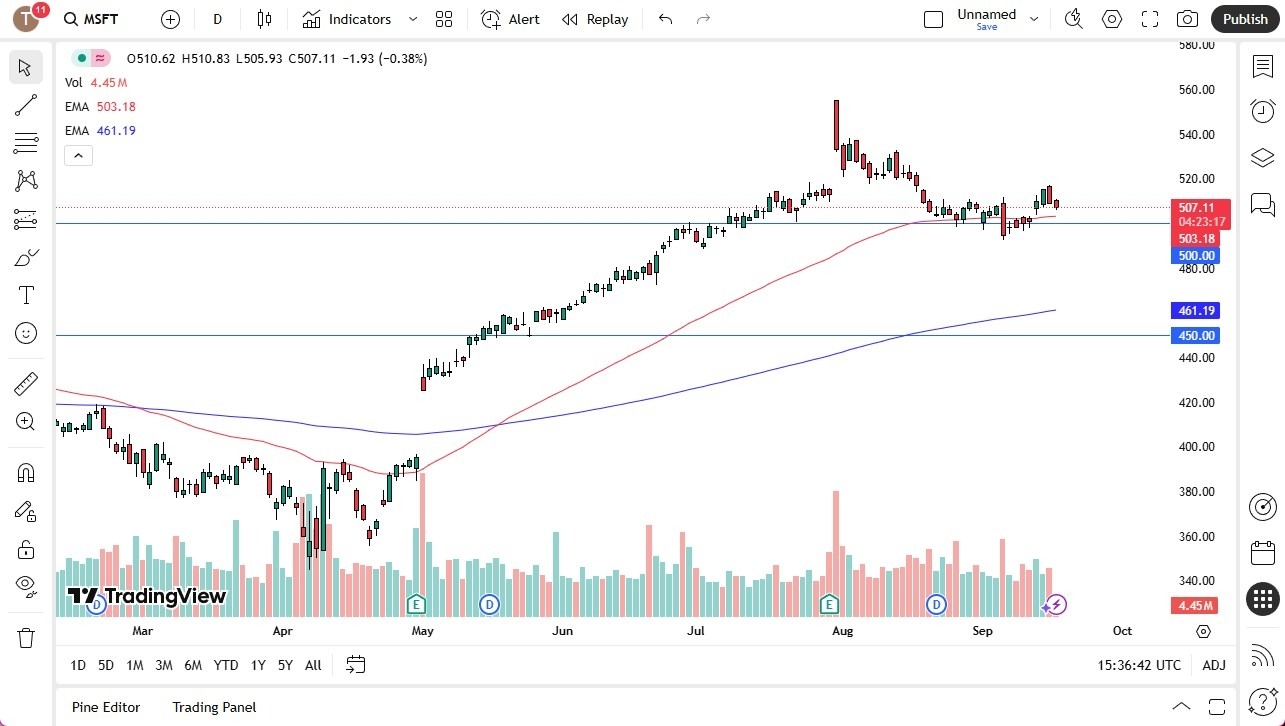Screen dimensions: 1285x726
Task: Lock all drawings on the chart
Action: [x=25, y=548]
